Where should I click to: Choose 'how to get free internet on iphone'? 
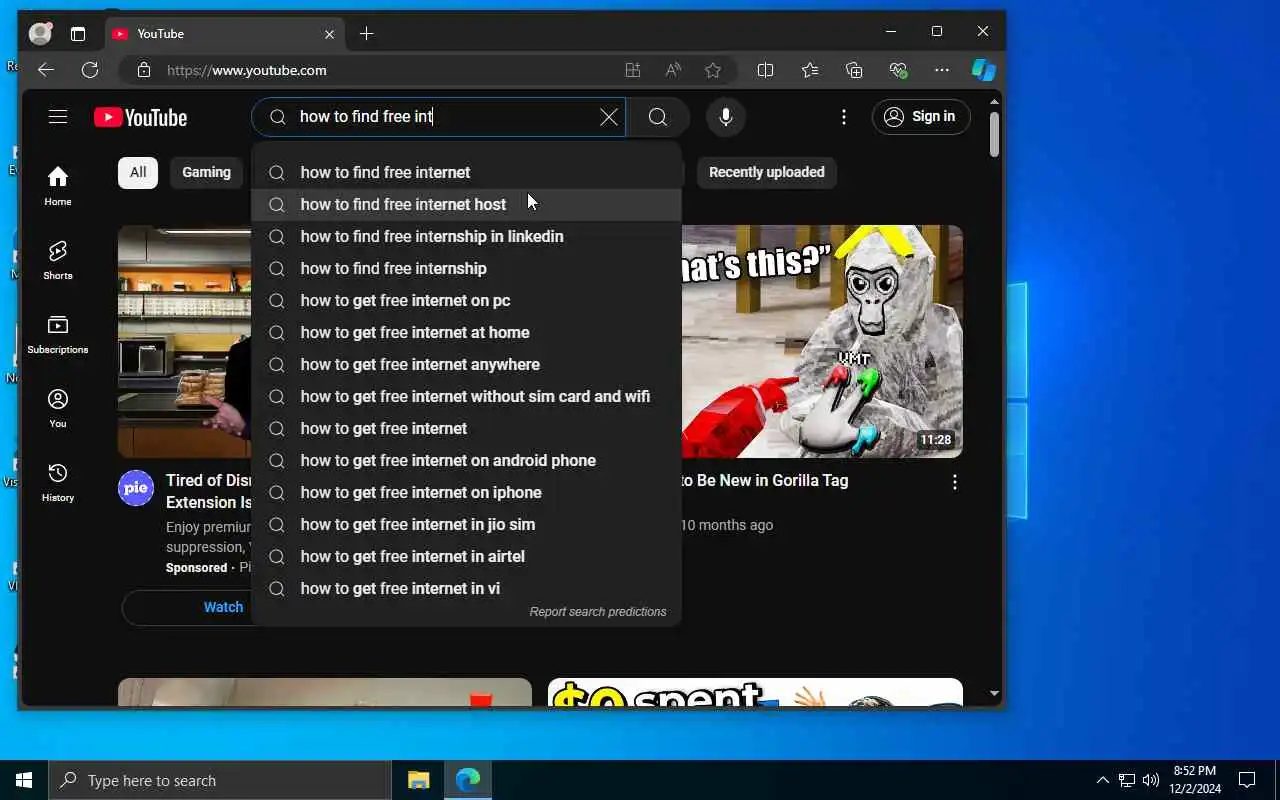(x=467, y=492)
